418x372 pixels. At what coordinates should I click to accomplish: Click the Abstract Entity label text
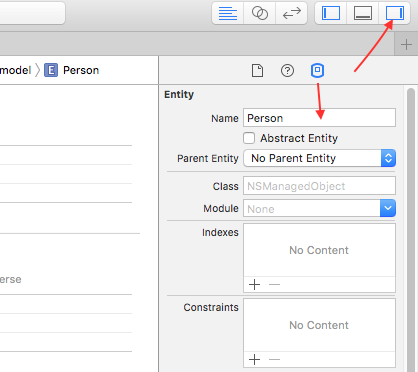tap(299, 138)
